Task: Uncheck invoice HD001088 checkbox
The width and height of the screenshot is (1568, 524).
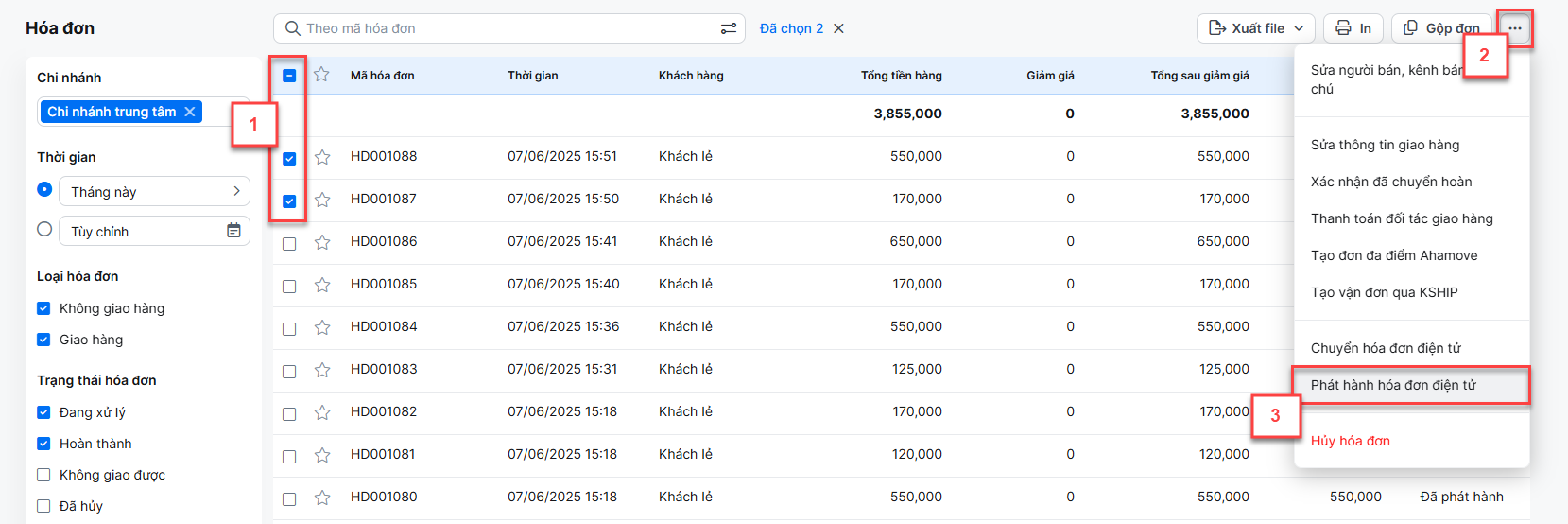Action: pyautogui.click(x=289, y=159)
